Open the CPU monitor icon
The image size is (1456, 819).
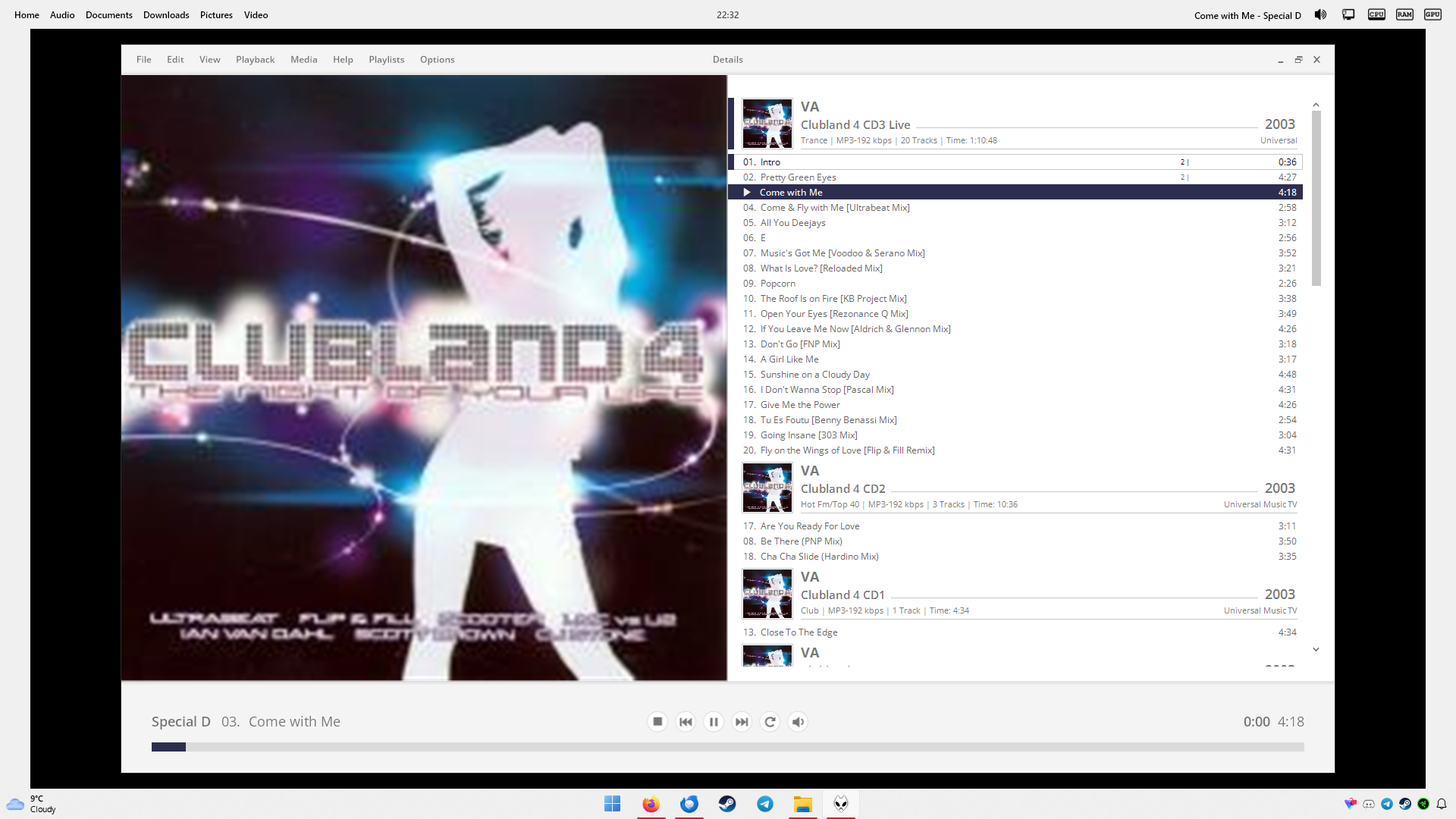[1376, 14]
